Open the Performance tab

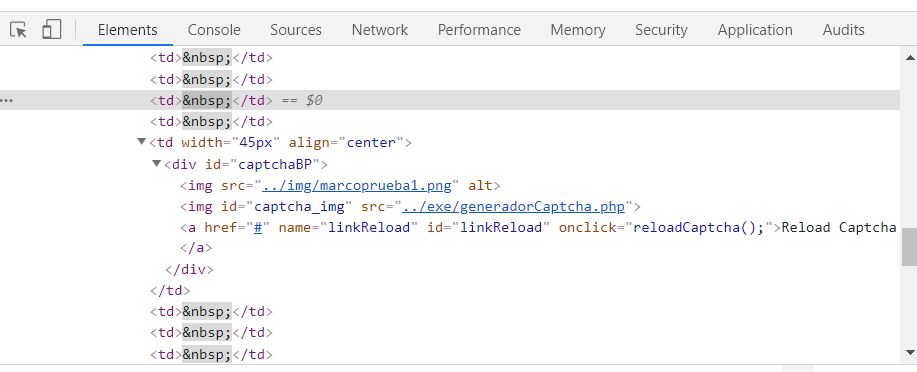pos(479,30)
